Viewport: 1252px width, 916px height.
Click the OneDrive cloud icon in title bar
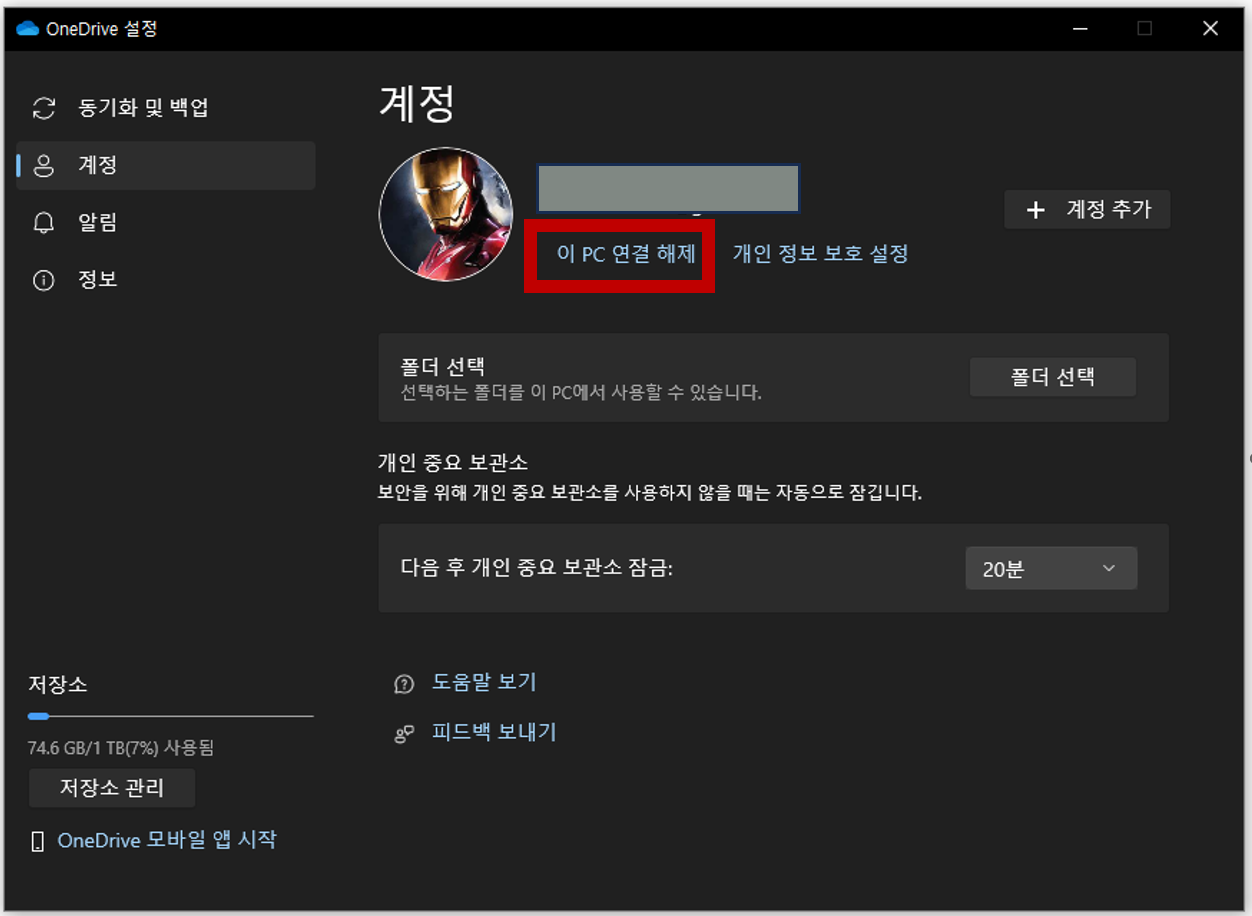coord(27,29)
